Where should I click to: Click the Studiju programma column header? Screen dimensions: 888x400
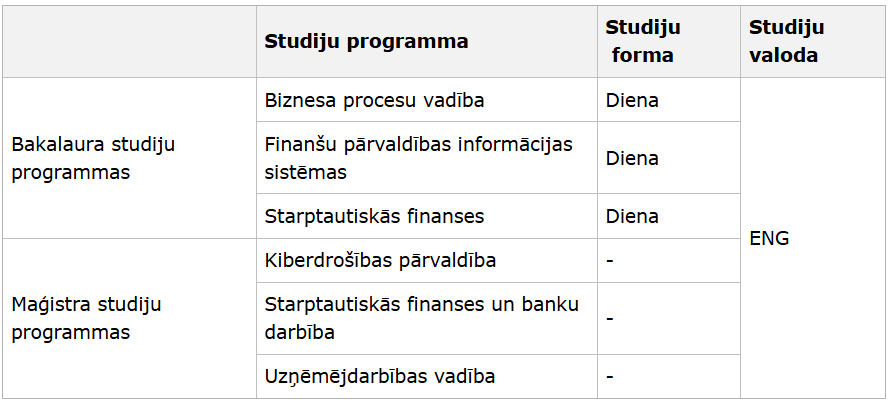pyautogui.click(x=426, y=41)
